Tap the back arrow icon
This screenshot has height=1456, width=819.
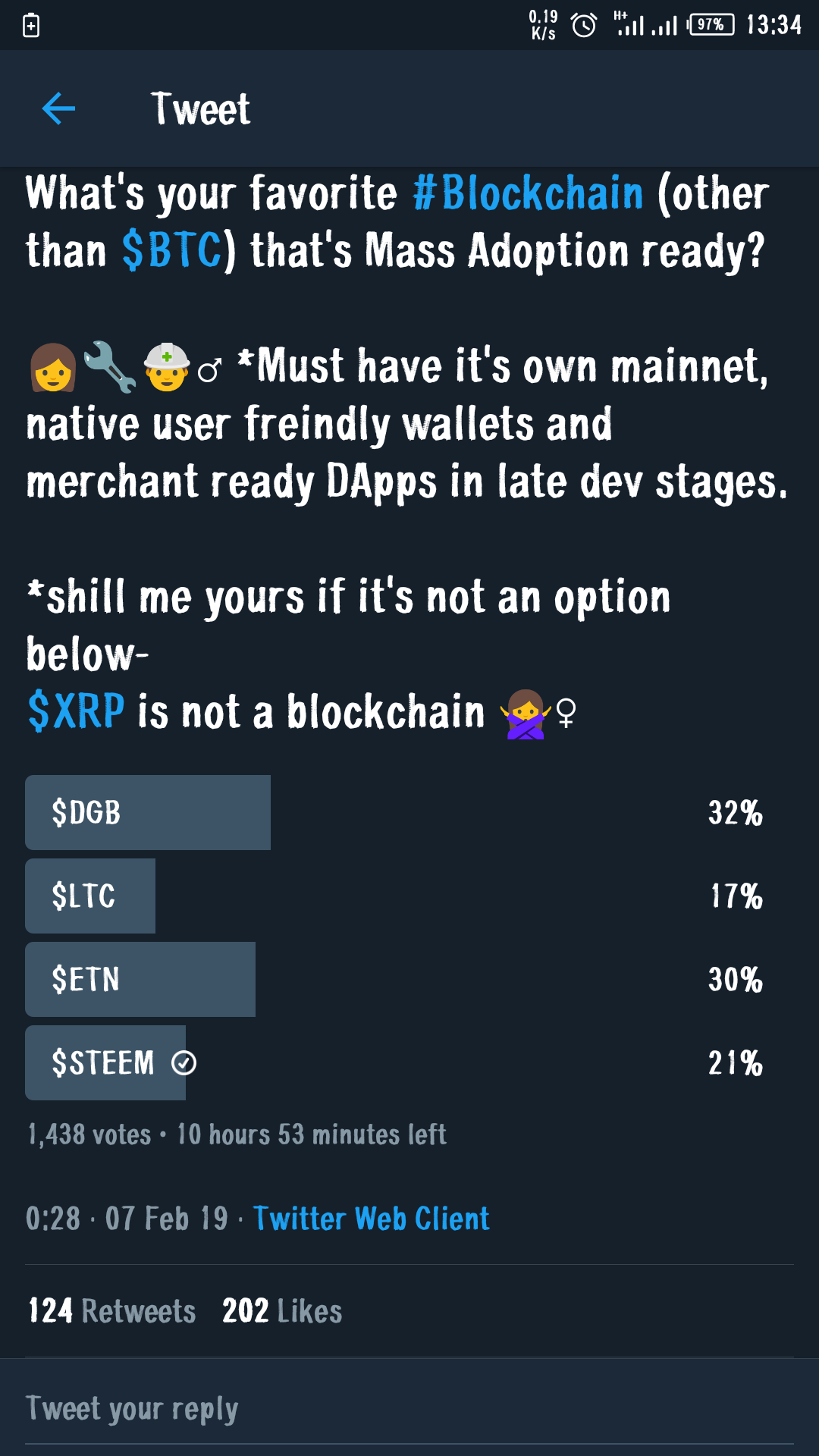point(58,108)
